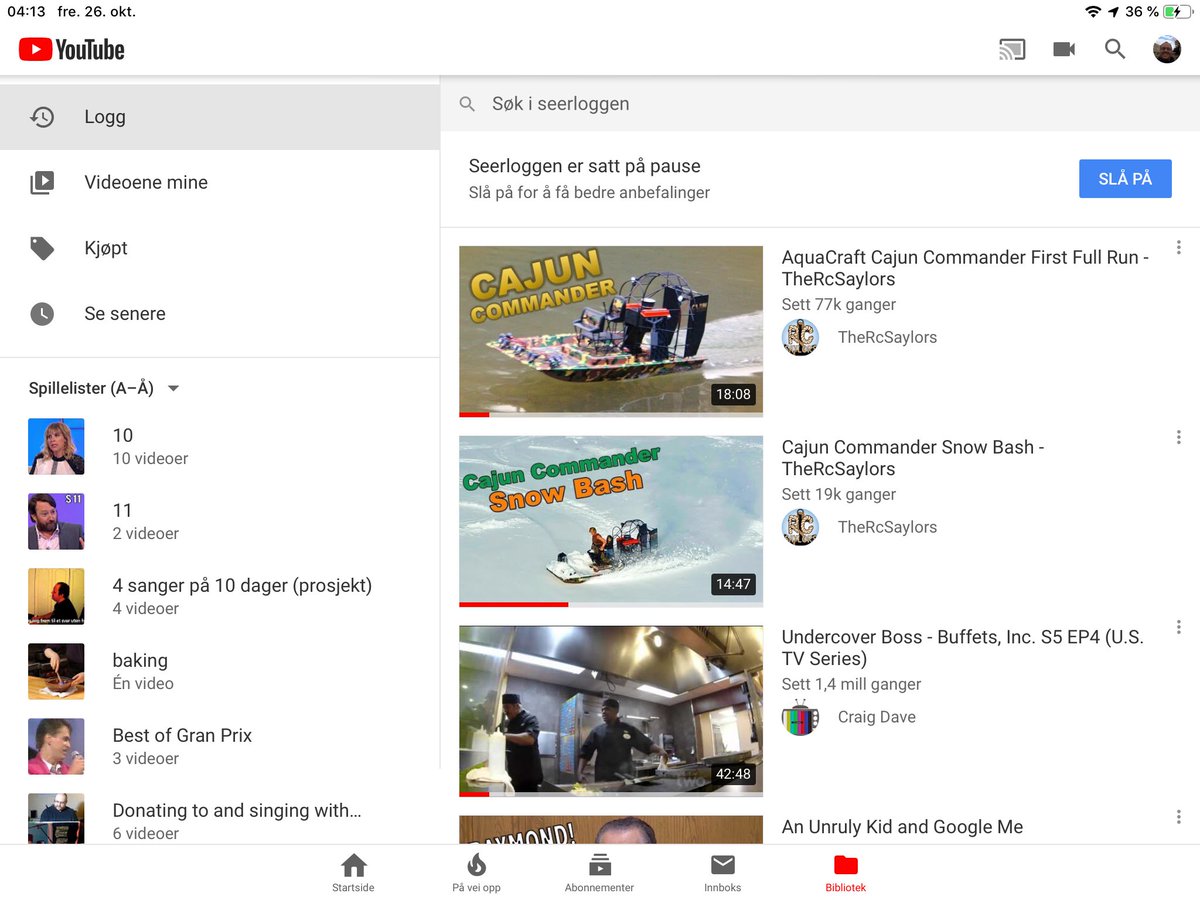Tap the Cast to device icon

[1012, 49]
